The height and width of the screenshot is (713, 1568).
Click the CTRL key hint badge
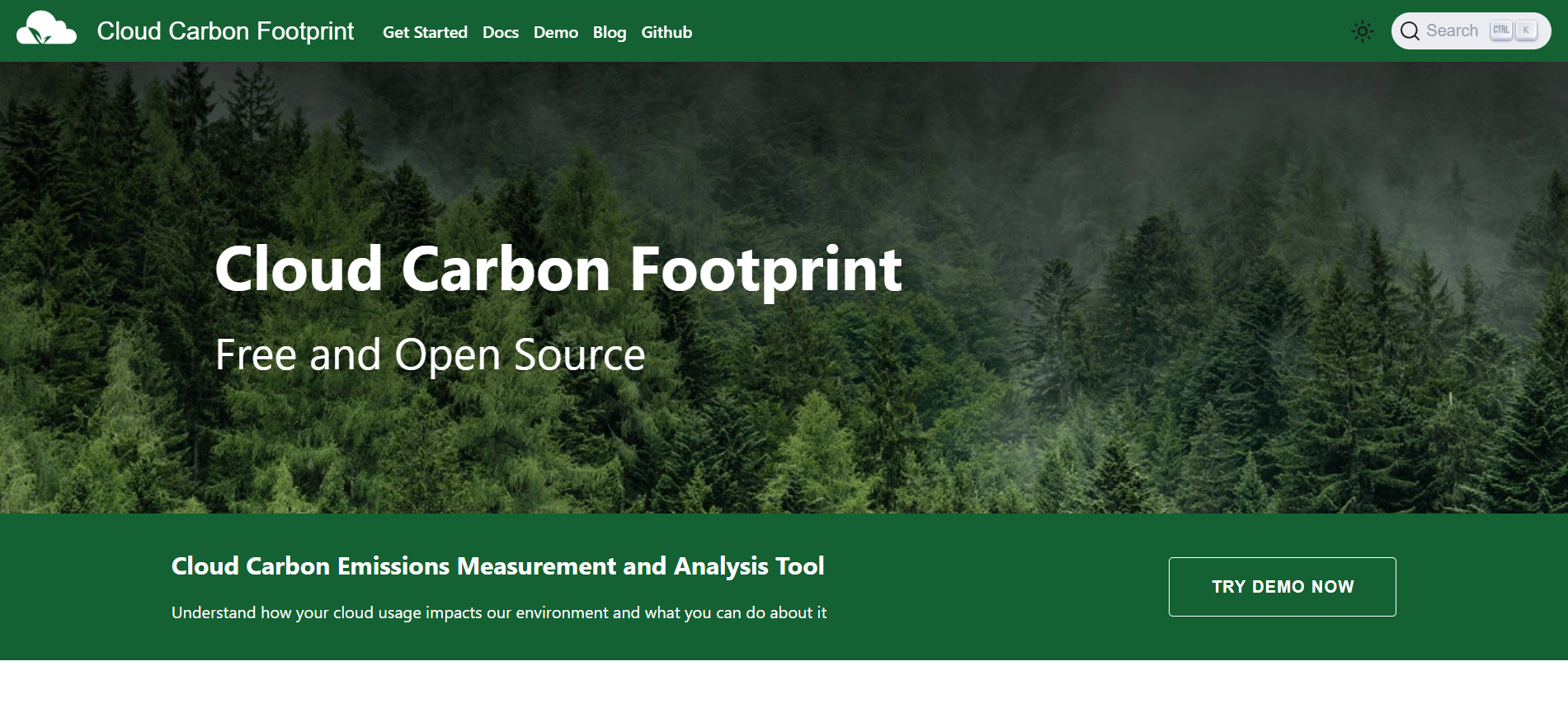(x=1501, y=30)
